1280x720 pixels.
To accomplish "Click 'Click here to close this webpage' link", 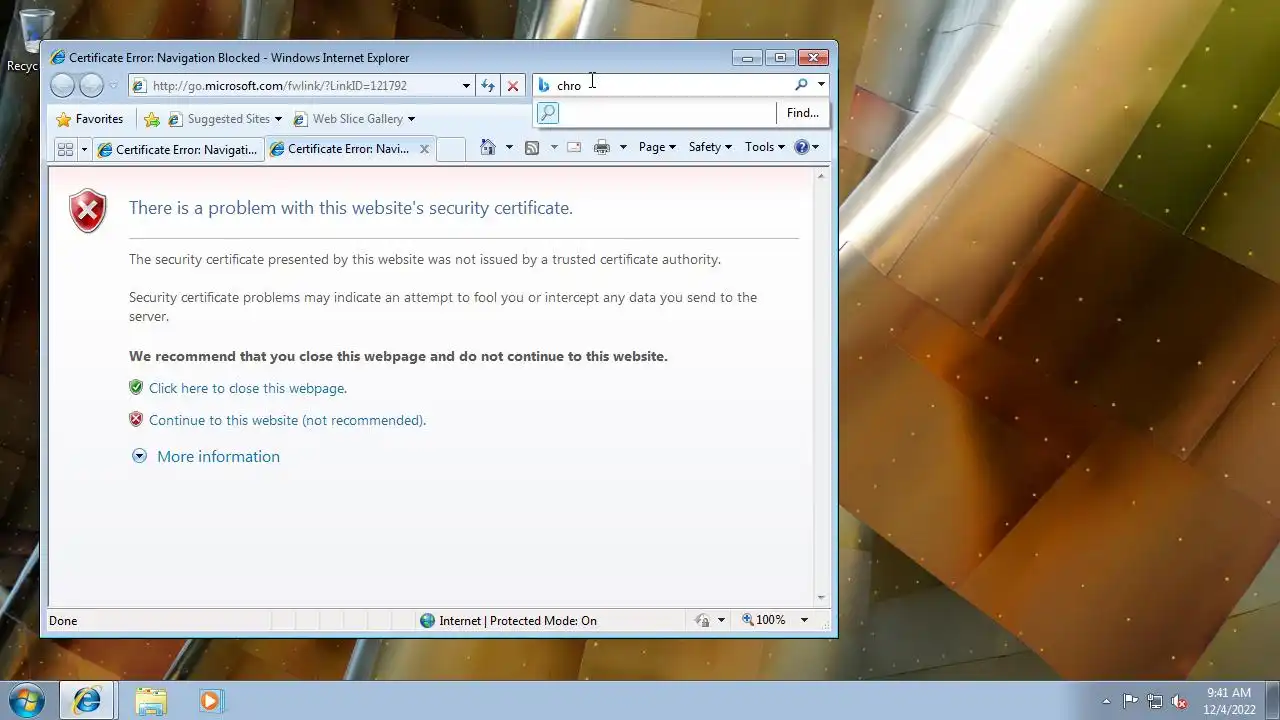I will pyautogui.click(x=248, y=388).
